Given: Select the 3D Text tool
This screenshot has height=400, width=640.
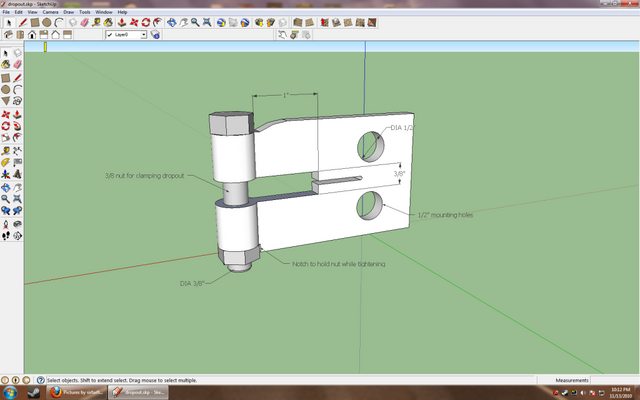Looking at the screenshot, I should (17, 174).
